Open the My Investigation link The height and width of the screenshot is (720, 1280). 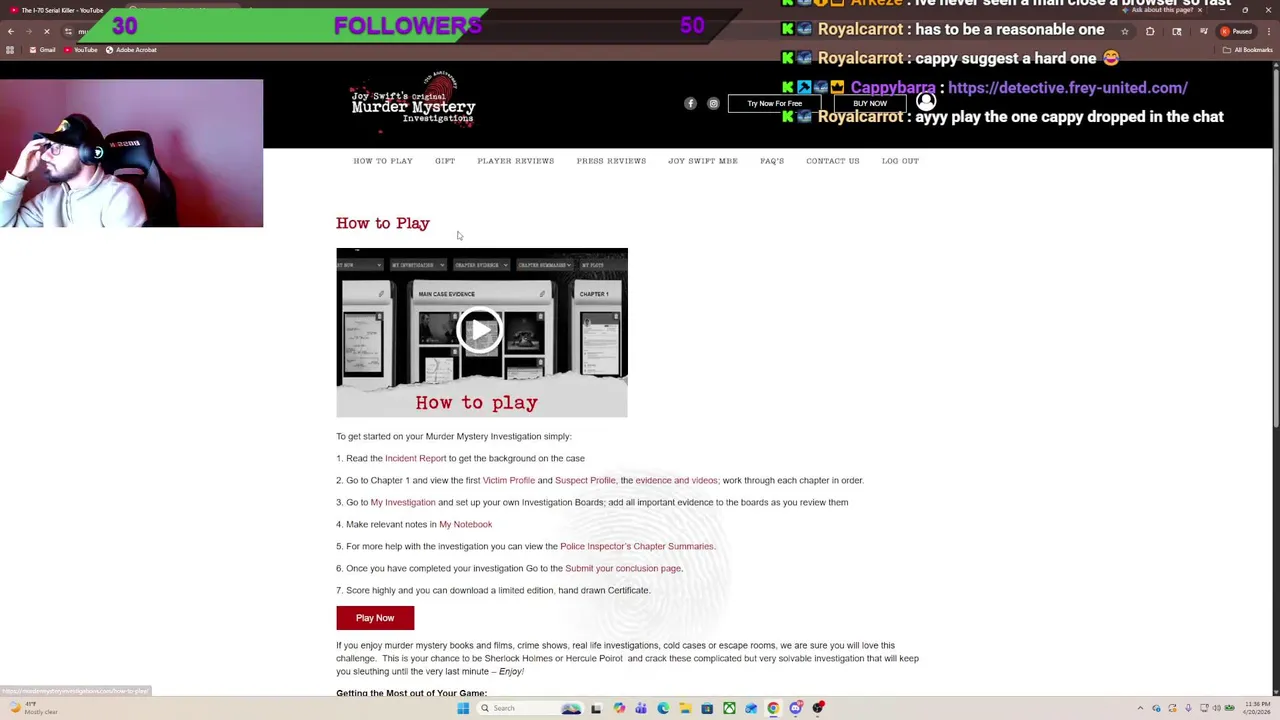coord(403,502)
